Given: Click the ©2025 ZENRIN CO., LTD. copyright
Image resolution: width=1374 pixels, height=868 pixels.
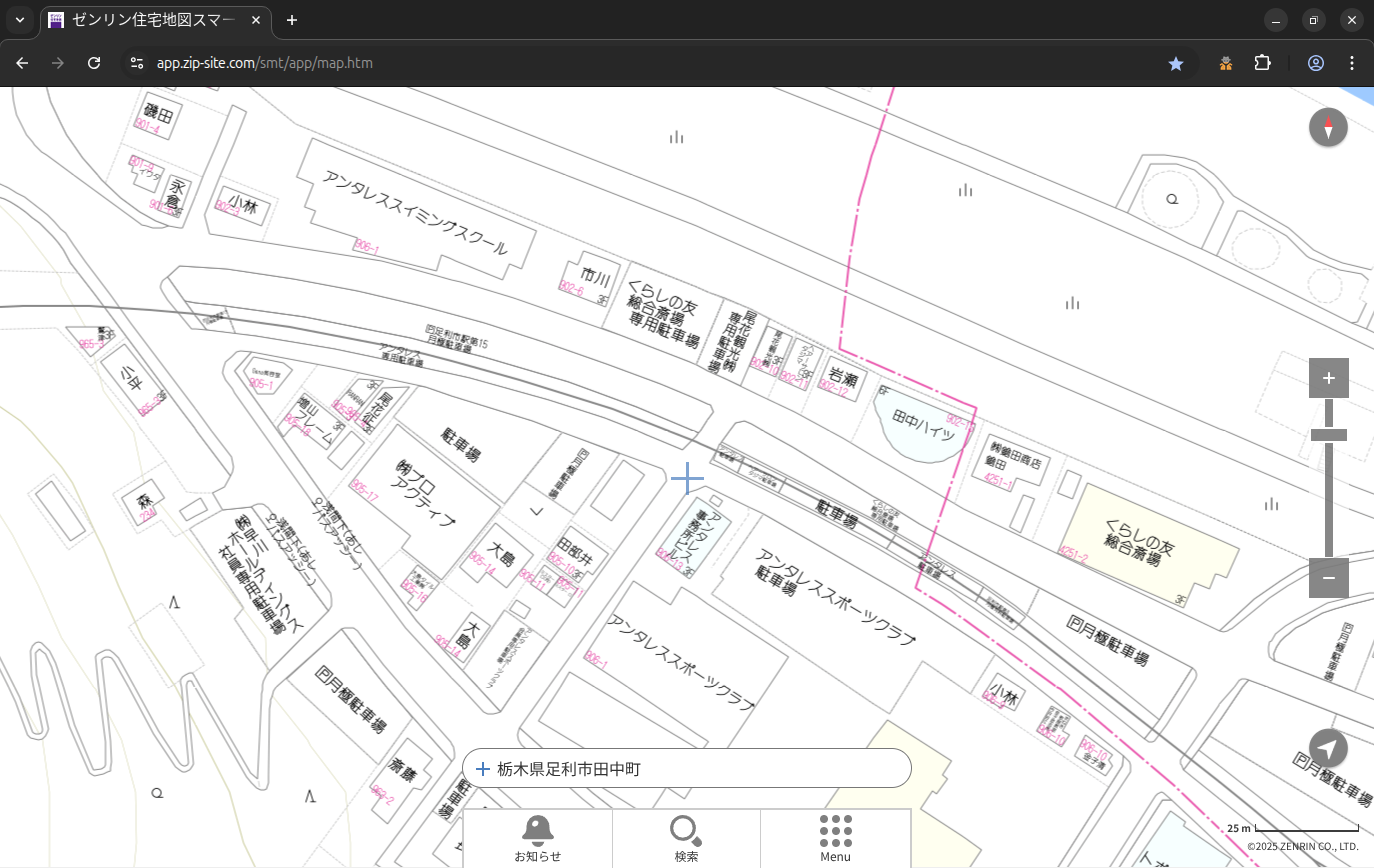Looking at the screenshot, I should tap(1302, 846).
